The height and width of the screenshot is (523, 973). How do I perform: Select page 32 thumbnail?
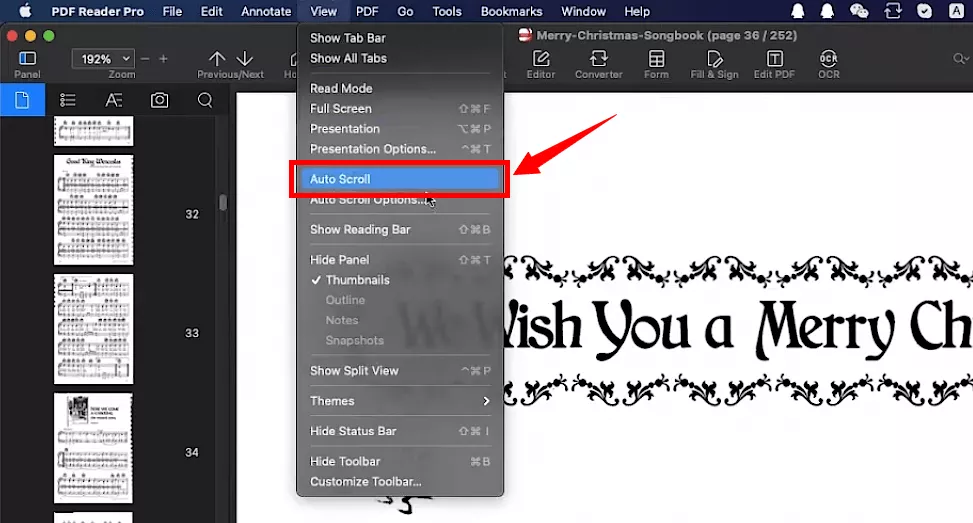(94, 210)
